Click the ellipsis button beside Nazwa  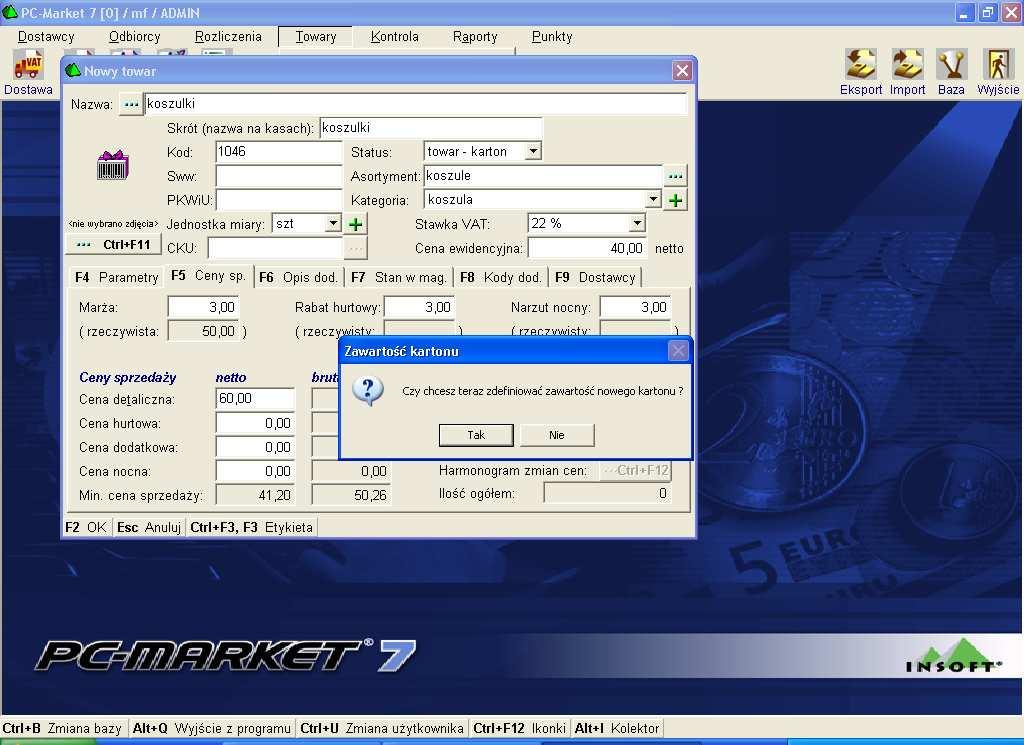(x=131, y=104)
